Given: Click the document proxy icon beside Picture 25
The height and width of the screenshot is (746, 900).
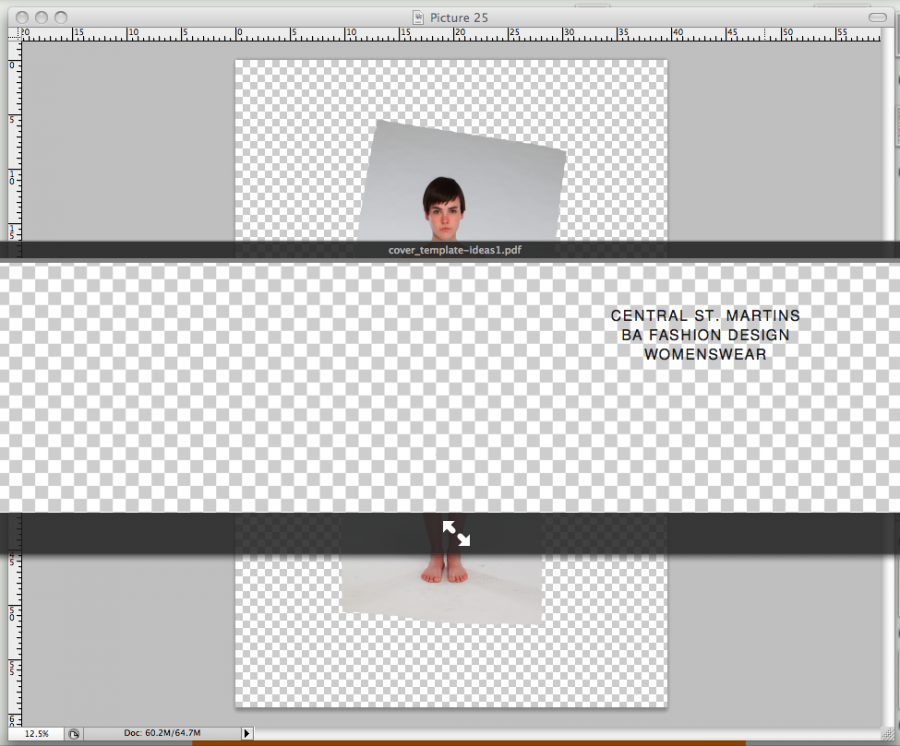Looking at the screenshot, I should [x=418, y=17].
